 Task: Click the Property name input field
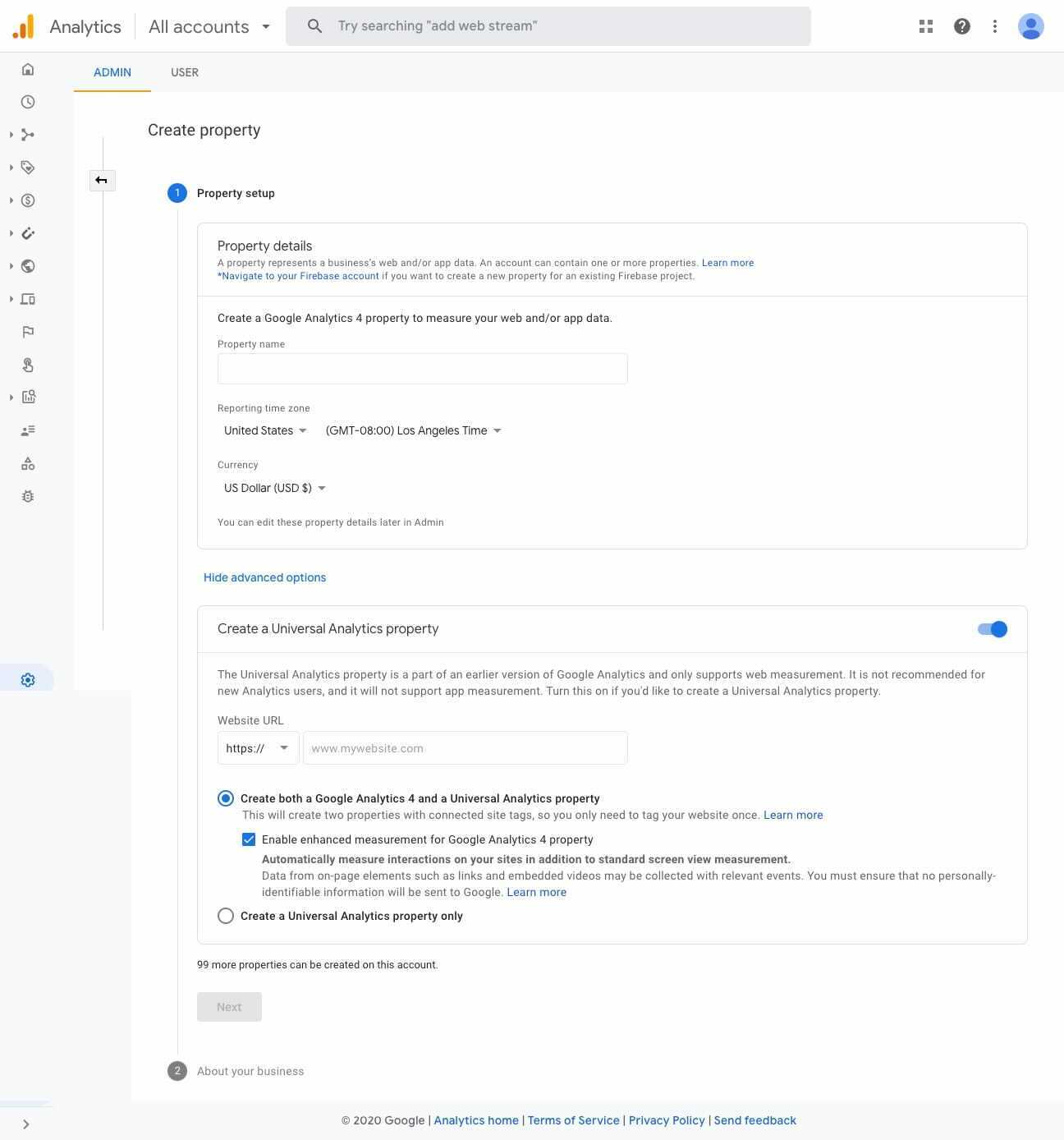423,369
